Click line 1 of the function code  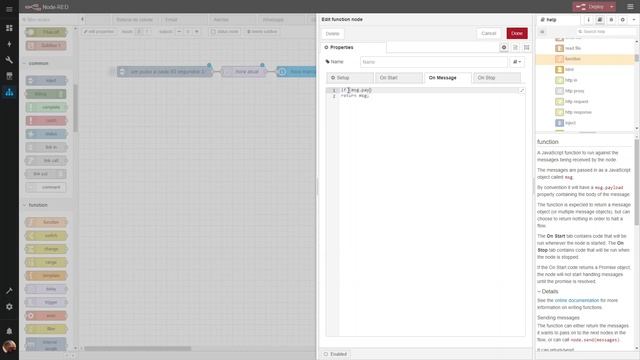[429, 90]
